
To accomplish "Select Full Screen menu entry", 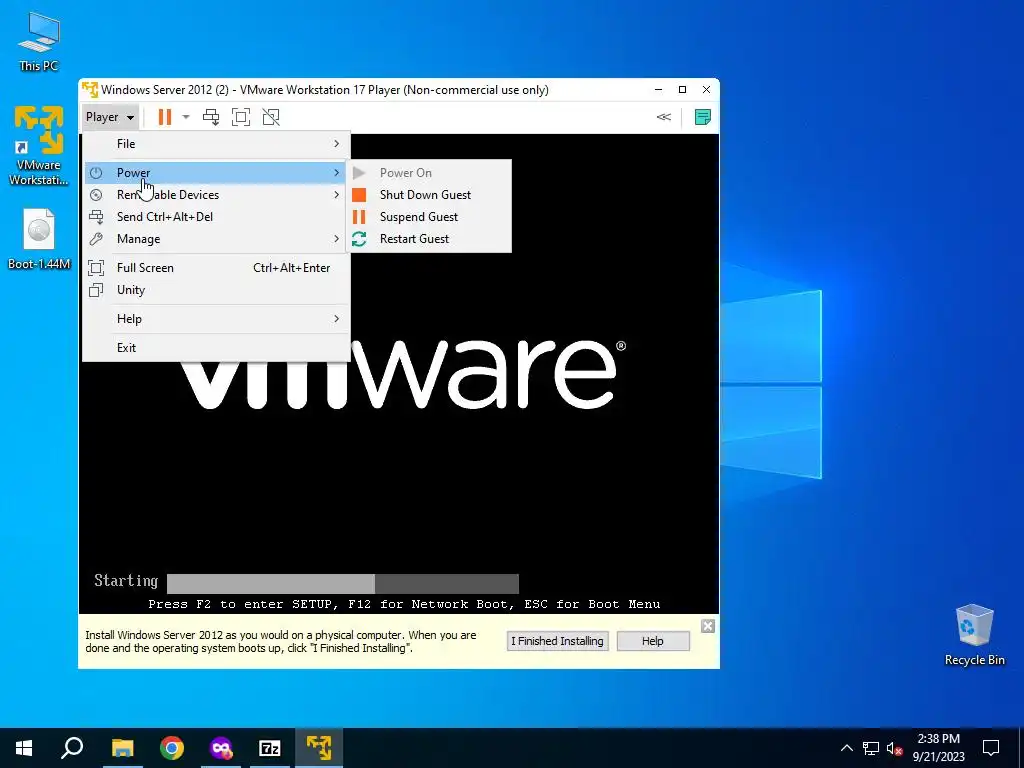I will (216, 268).
